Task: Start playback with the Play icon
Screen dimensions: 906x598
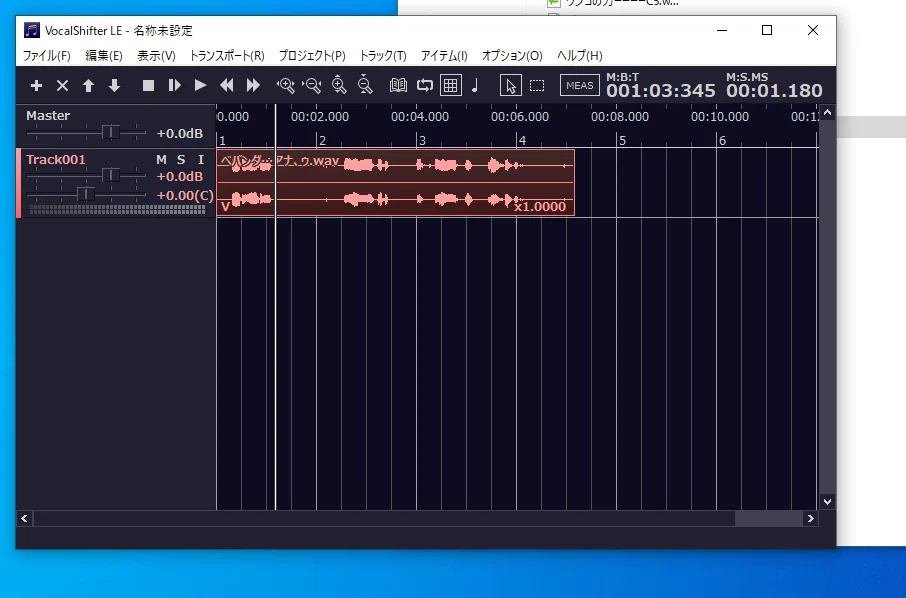Action: click(x=200, y=86)
